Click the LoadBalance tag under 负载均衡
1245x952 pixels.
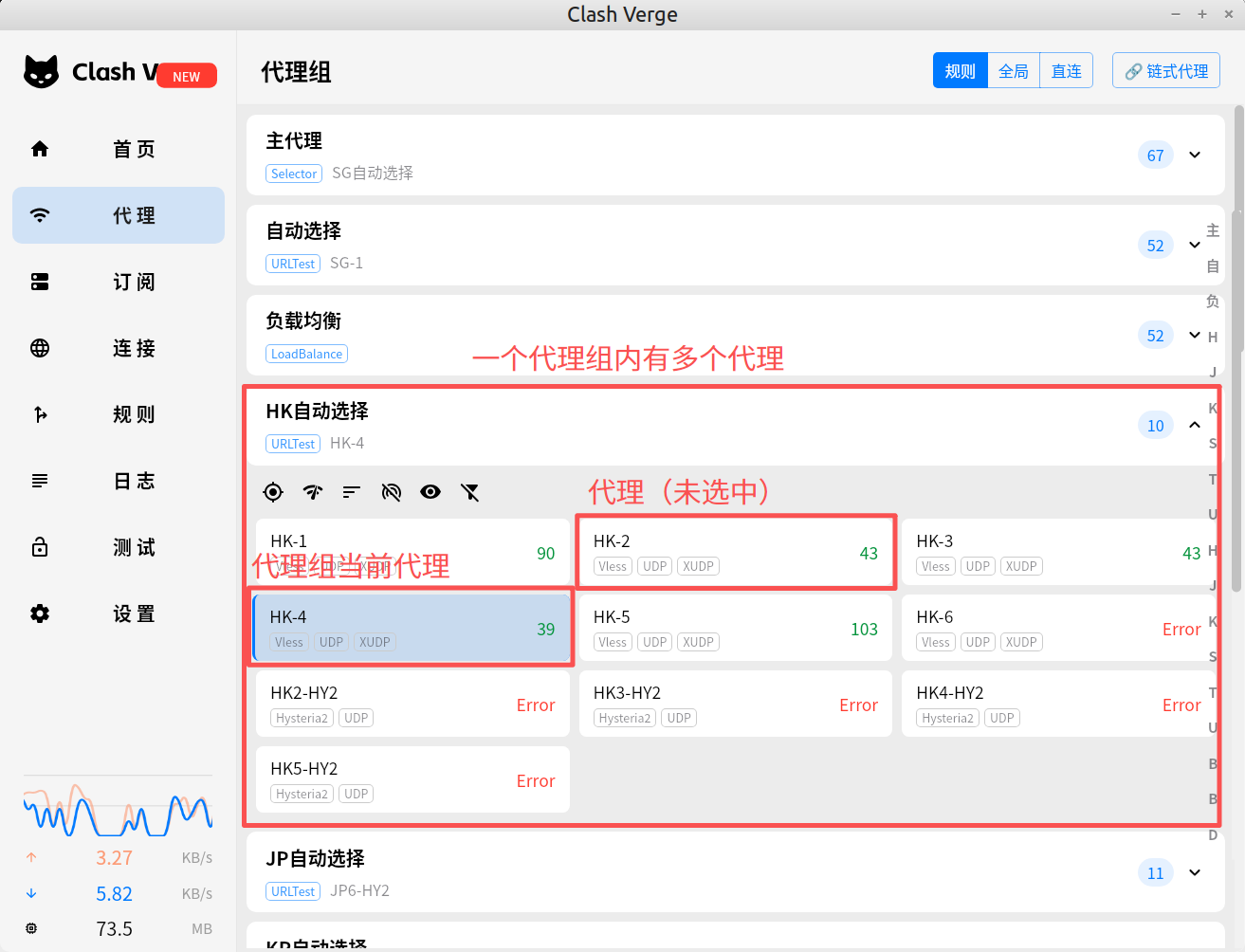[x=306, y=354]
